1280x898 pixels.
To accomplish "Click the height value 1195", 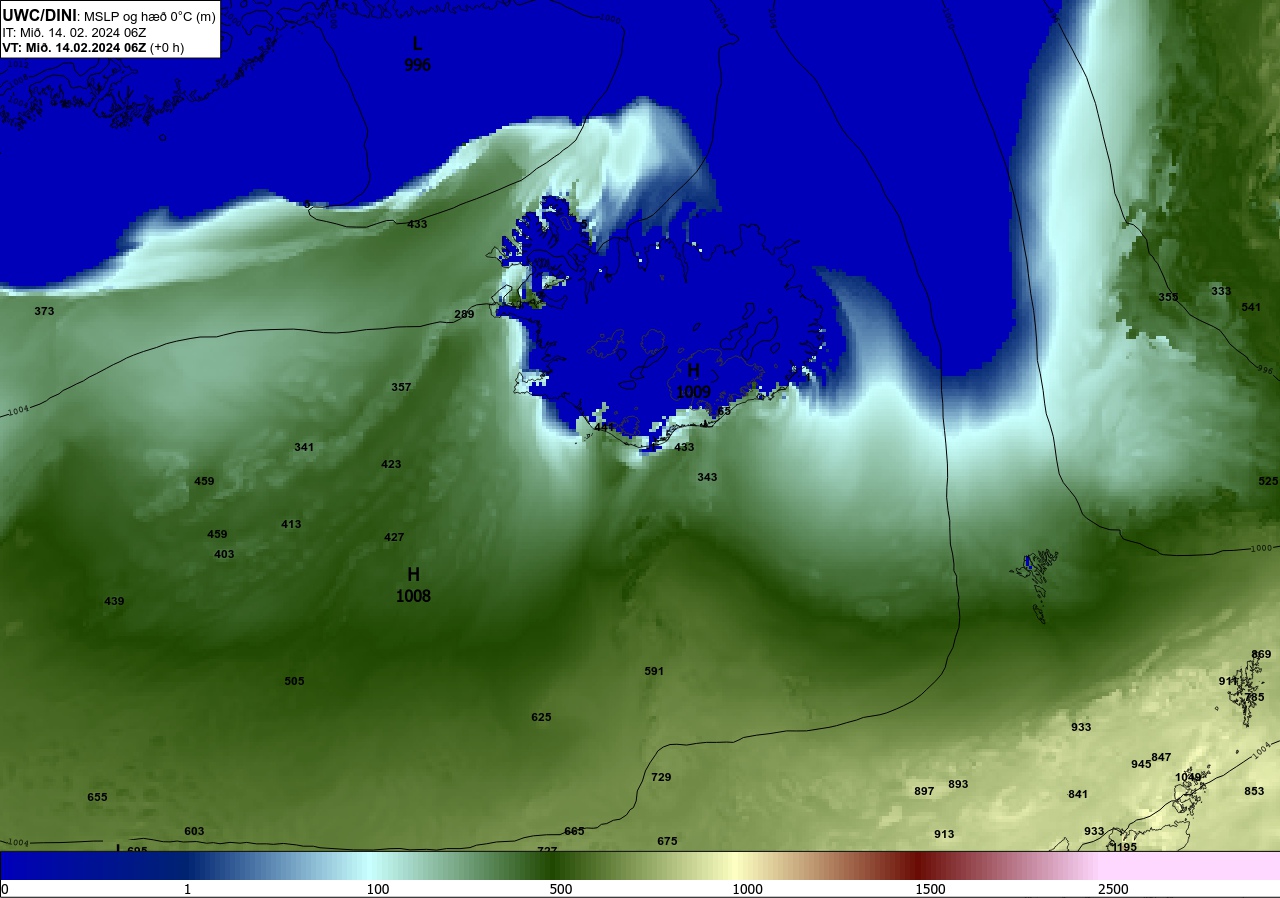I will click(1123, 847).
